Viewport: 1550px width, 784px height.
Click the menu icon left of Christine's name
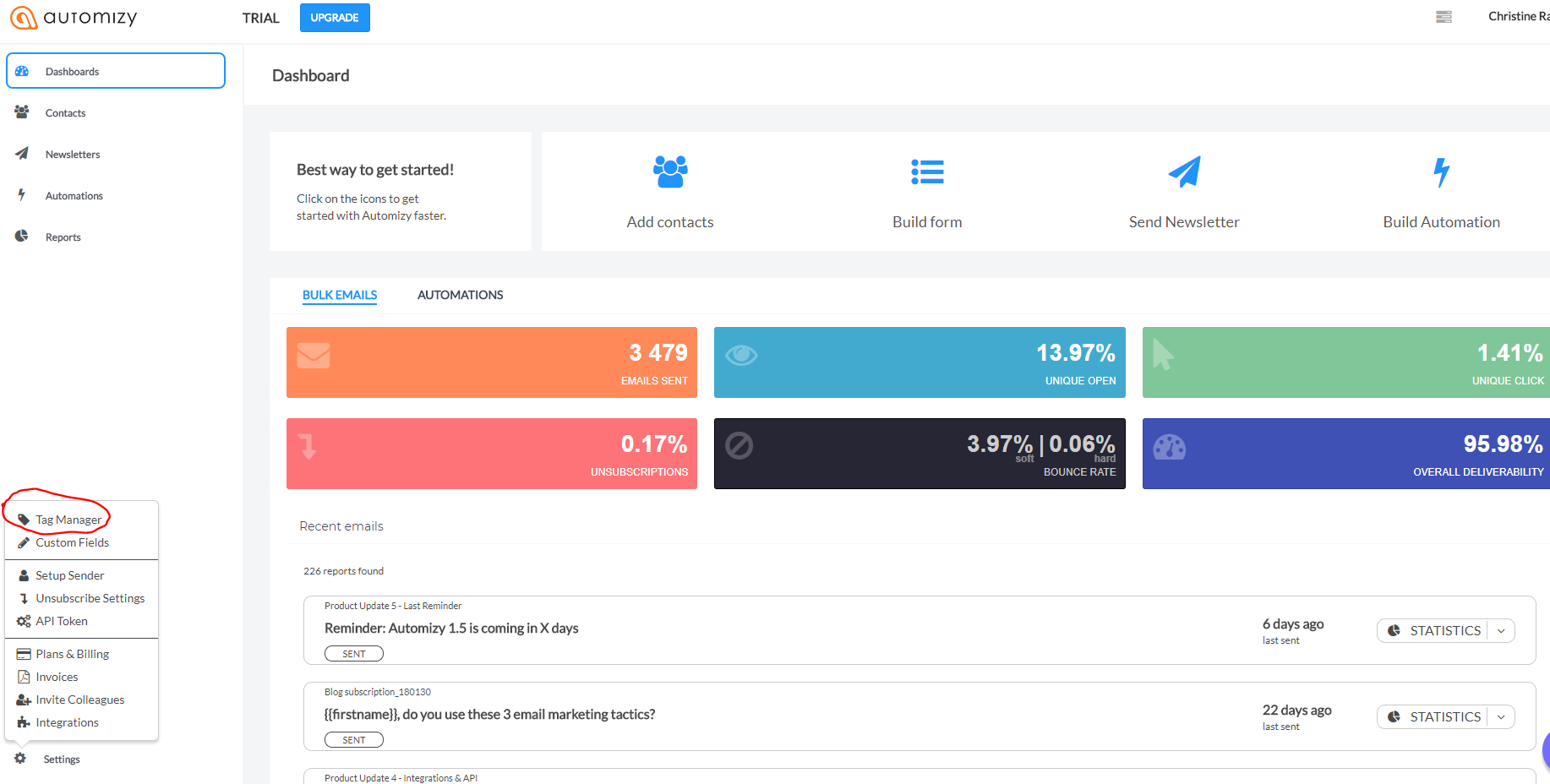(x=1444, y=17)
